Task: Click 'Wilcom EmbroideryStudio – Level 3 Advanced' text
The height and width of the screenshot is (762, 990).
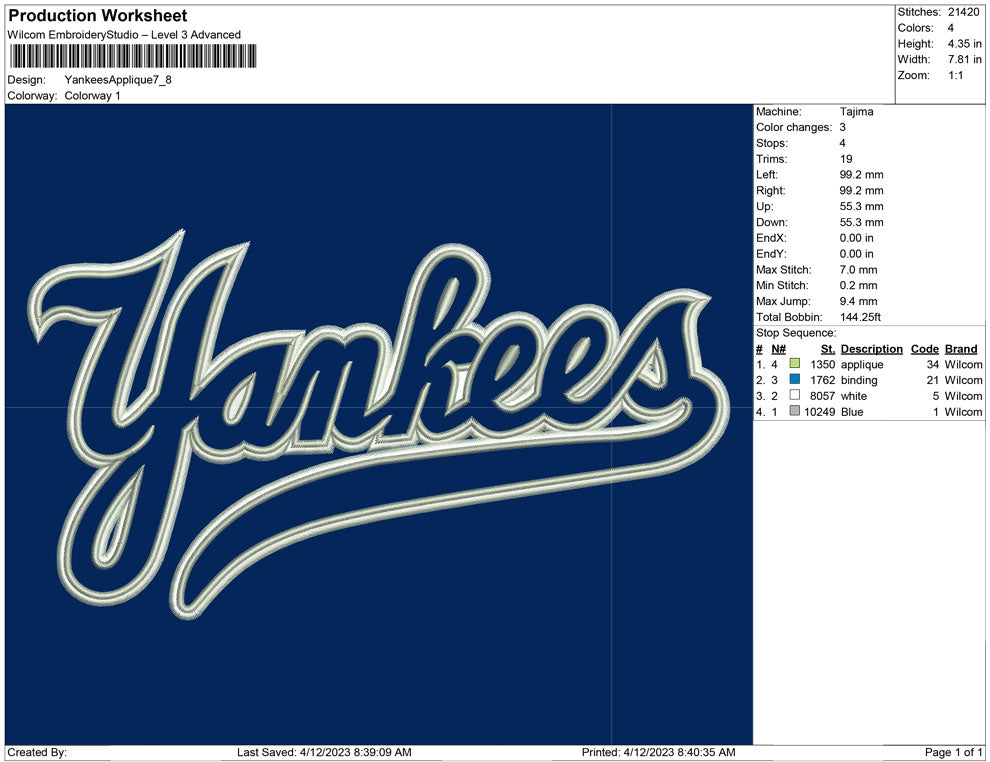Action: coord(124,35)
